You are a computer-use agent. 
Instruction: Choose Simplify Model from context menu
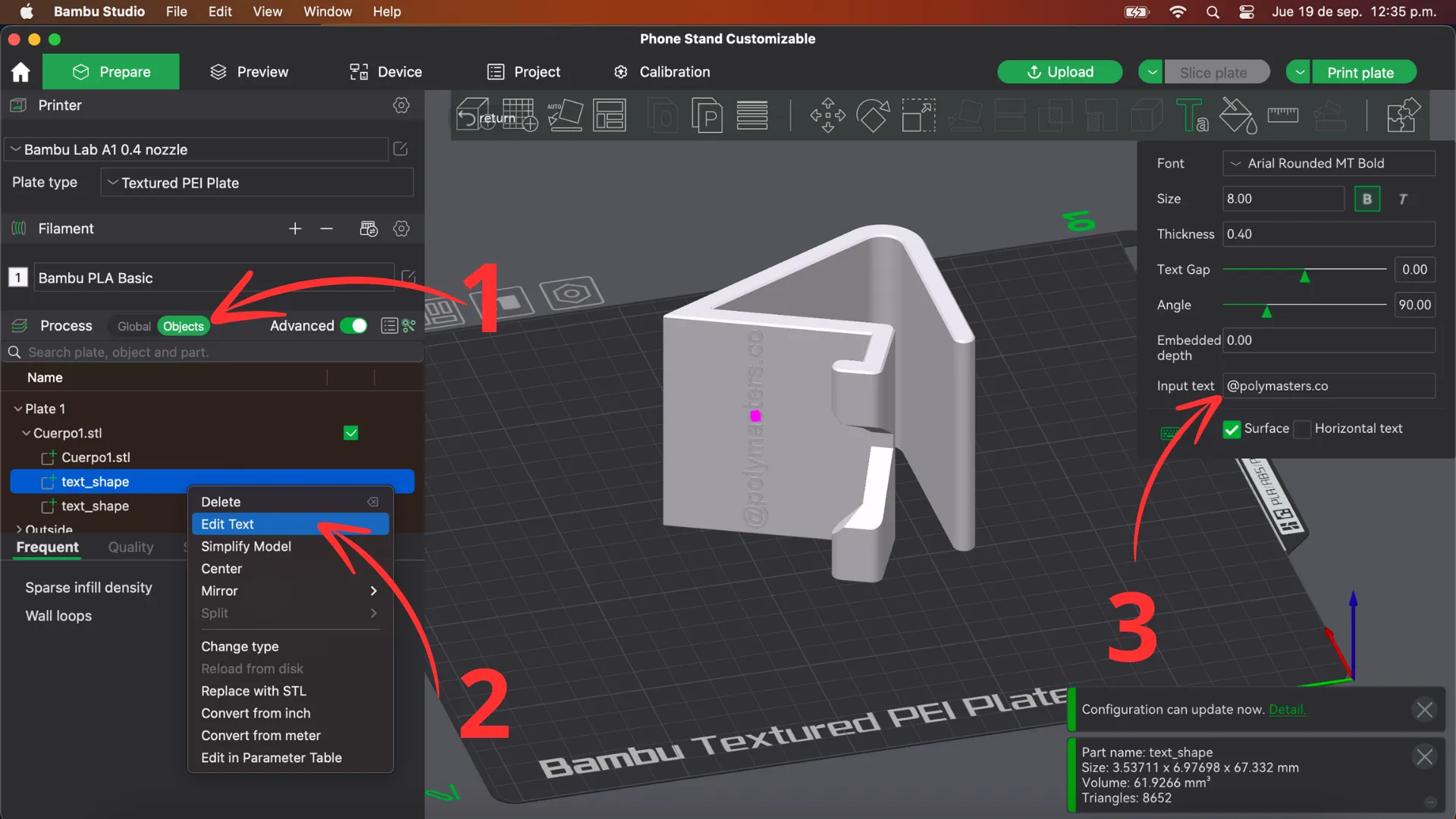(290, 547)
